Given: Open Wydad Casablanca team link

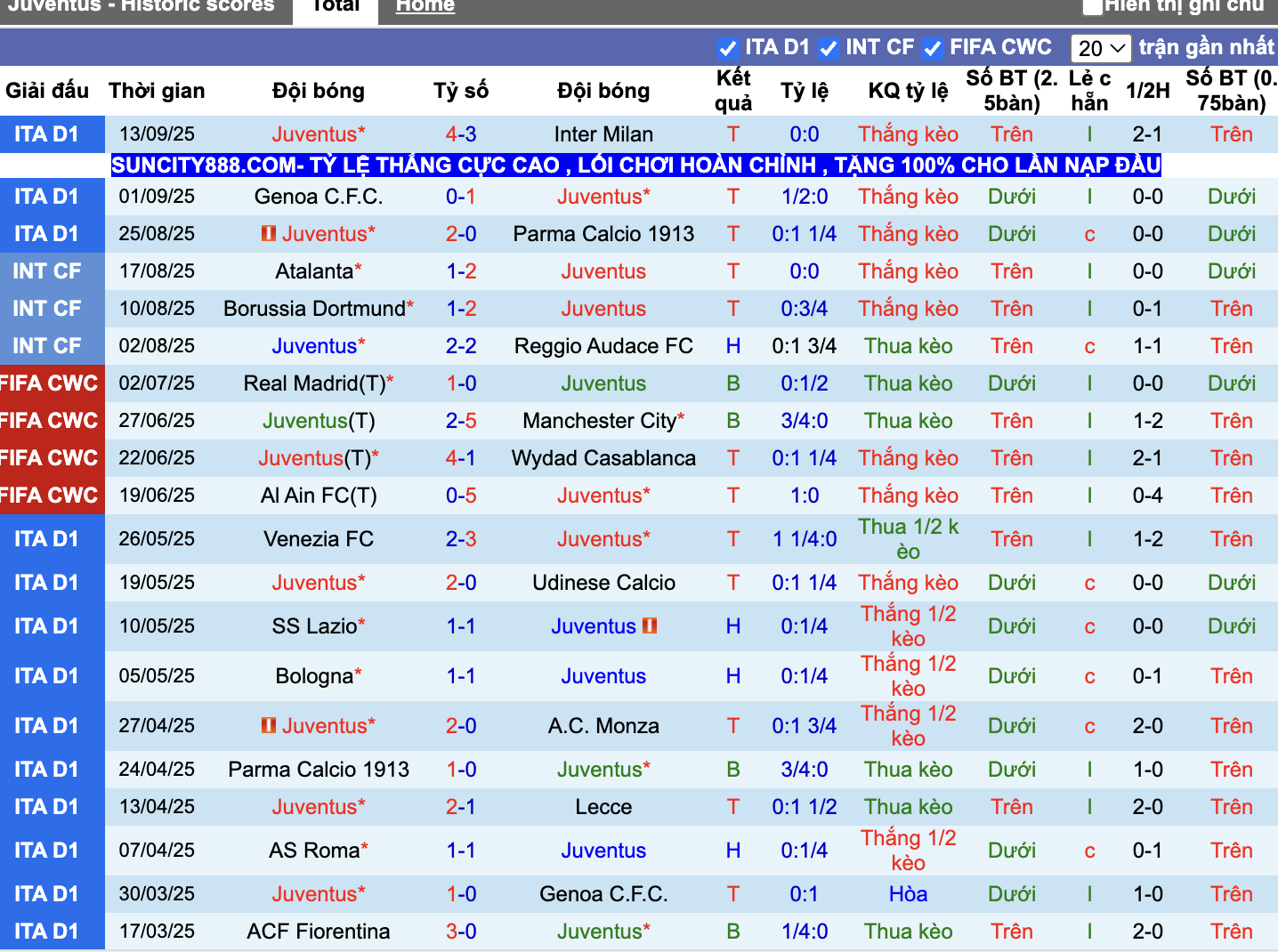Looking at the screenshot, I should (603, 458).
